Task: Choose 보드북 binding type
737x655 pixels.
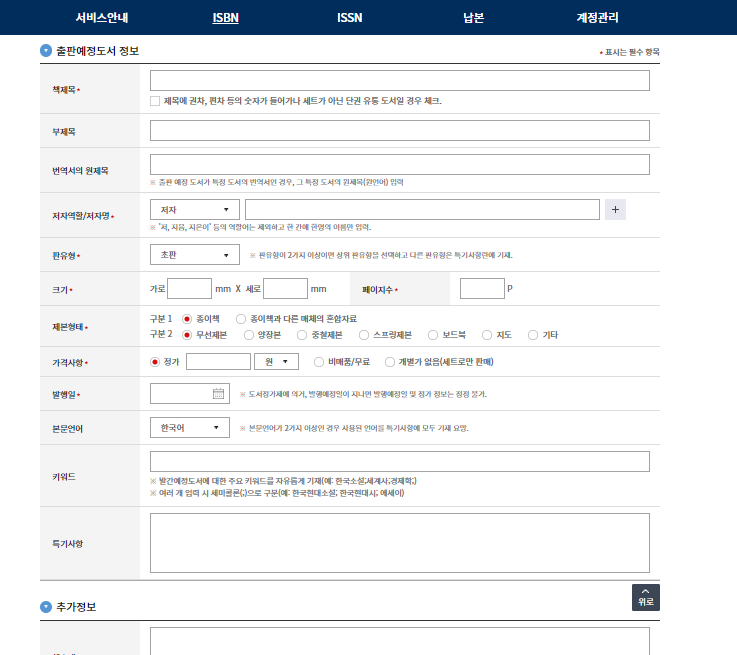Action: pyautogui.click(x=433, y=335)
